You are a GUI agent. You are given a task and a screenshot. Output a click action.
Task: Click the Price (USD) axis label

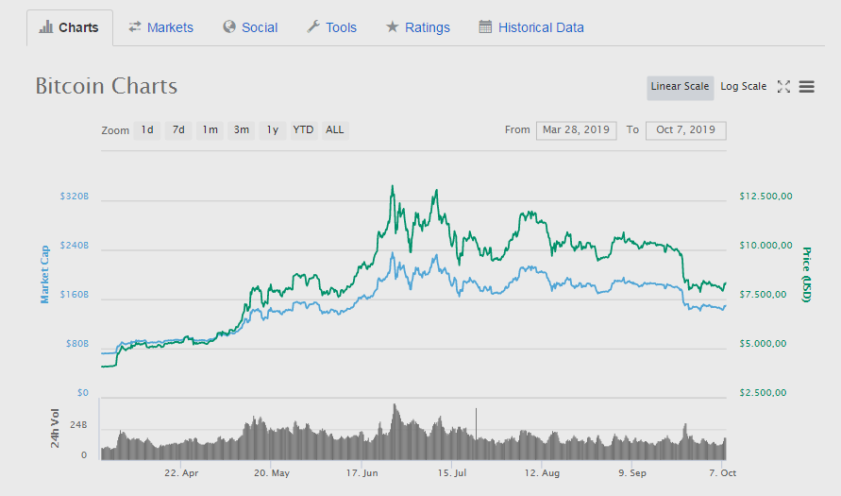(x=806, y=275)
